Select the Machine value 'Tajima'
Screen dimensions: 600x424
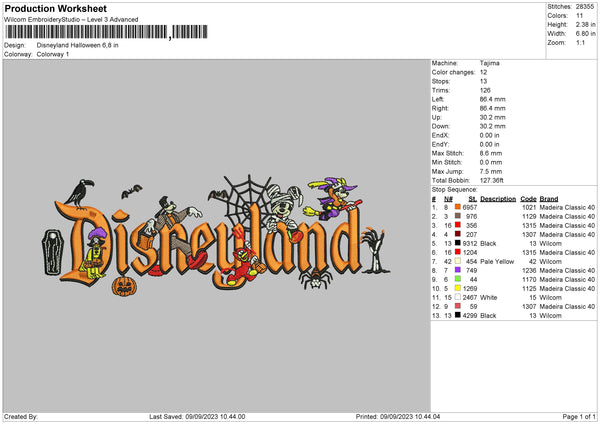(x=489, y=63)
